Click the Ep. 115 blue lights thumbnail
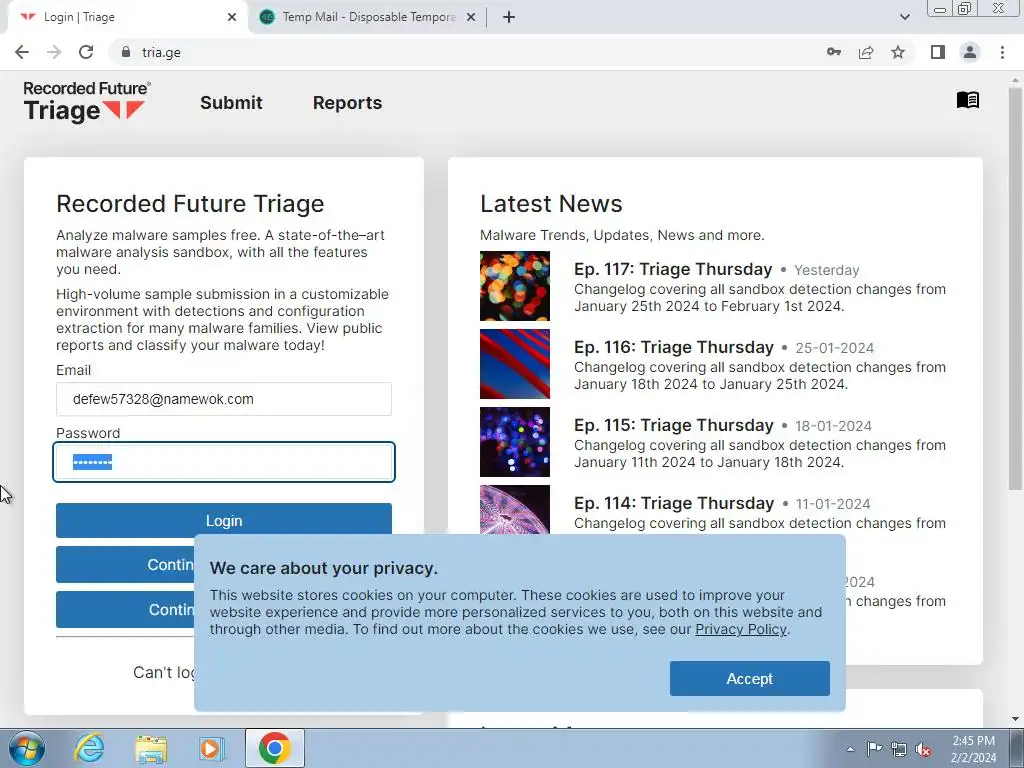 point(515,442)
